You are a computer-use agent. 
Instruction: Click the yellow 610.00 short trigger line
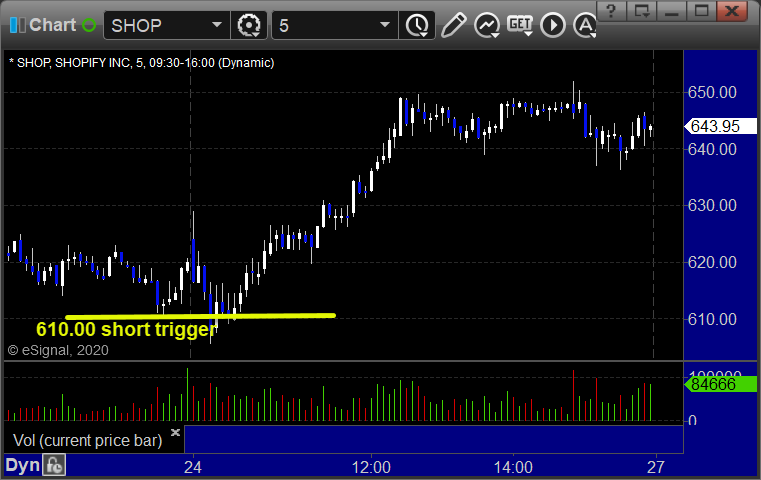[x=200, y=316]
